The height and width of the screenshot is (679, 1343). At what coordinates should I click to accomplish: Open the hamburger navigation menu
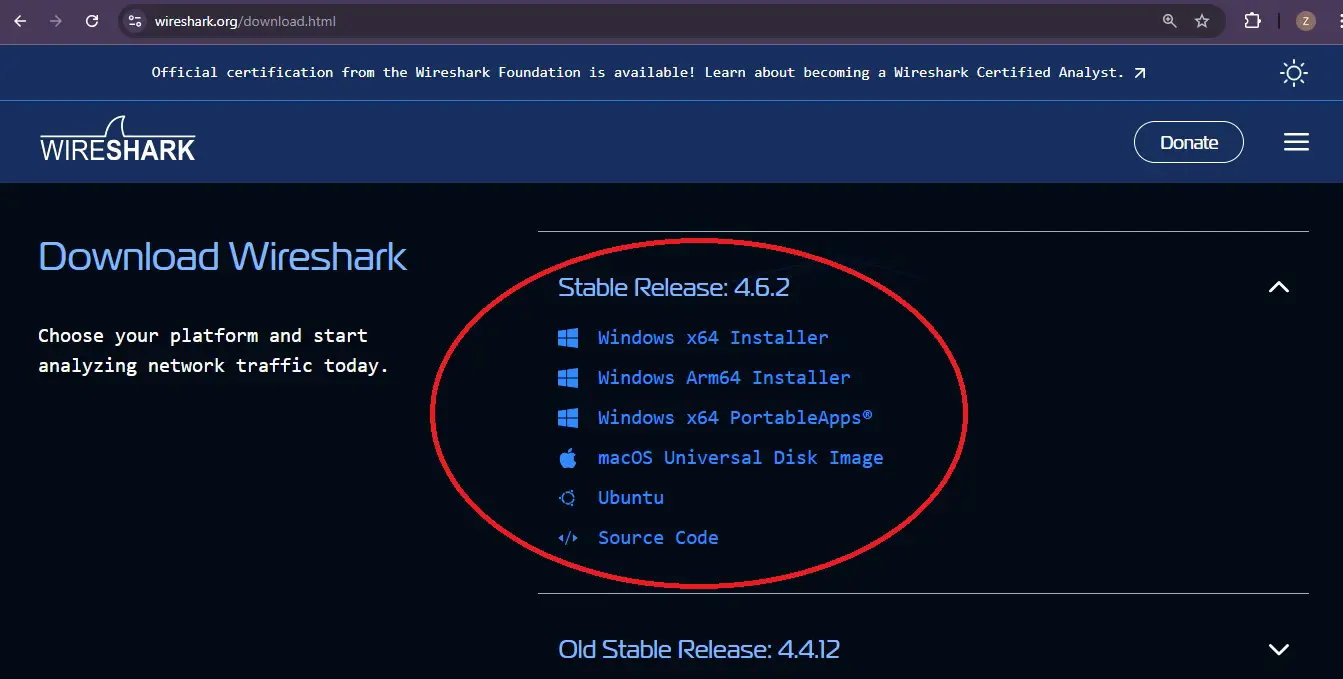coord(1296,142)
